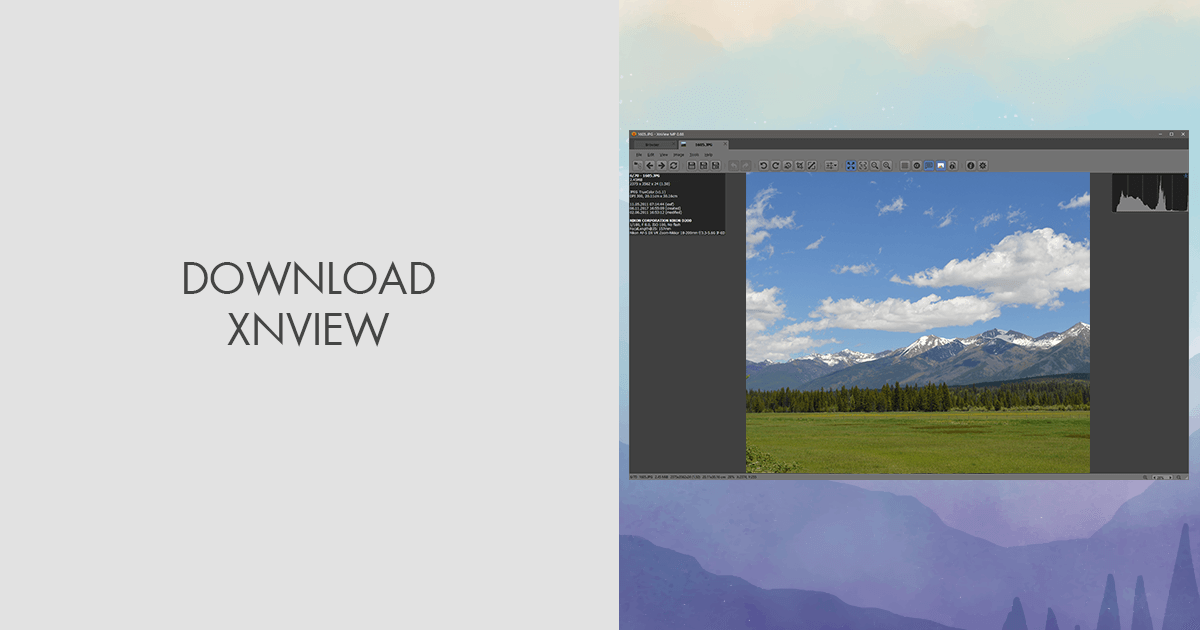Open the Image menu

(676, 155)
